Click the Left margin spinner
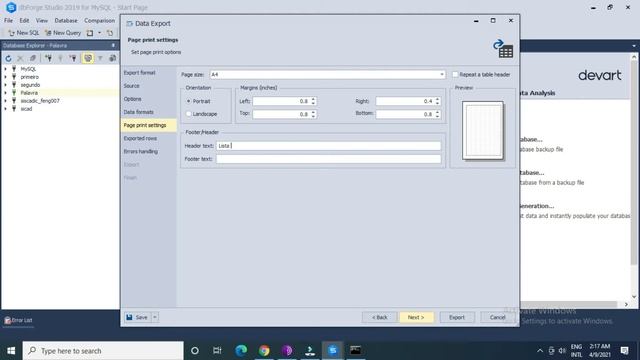This screenshot has width=640, height=360. tap(313, 101)
